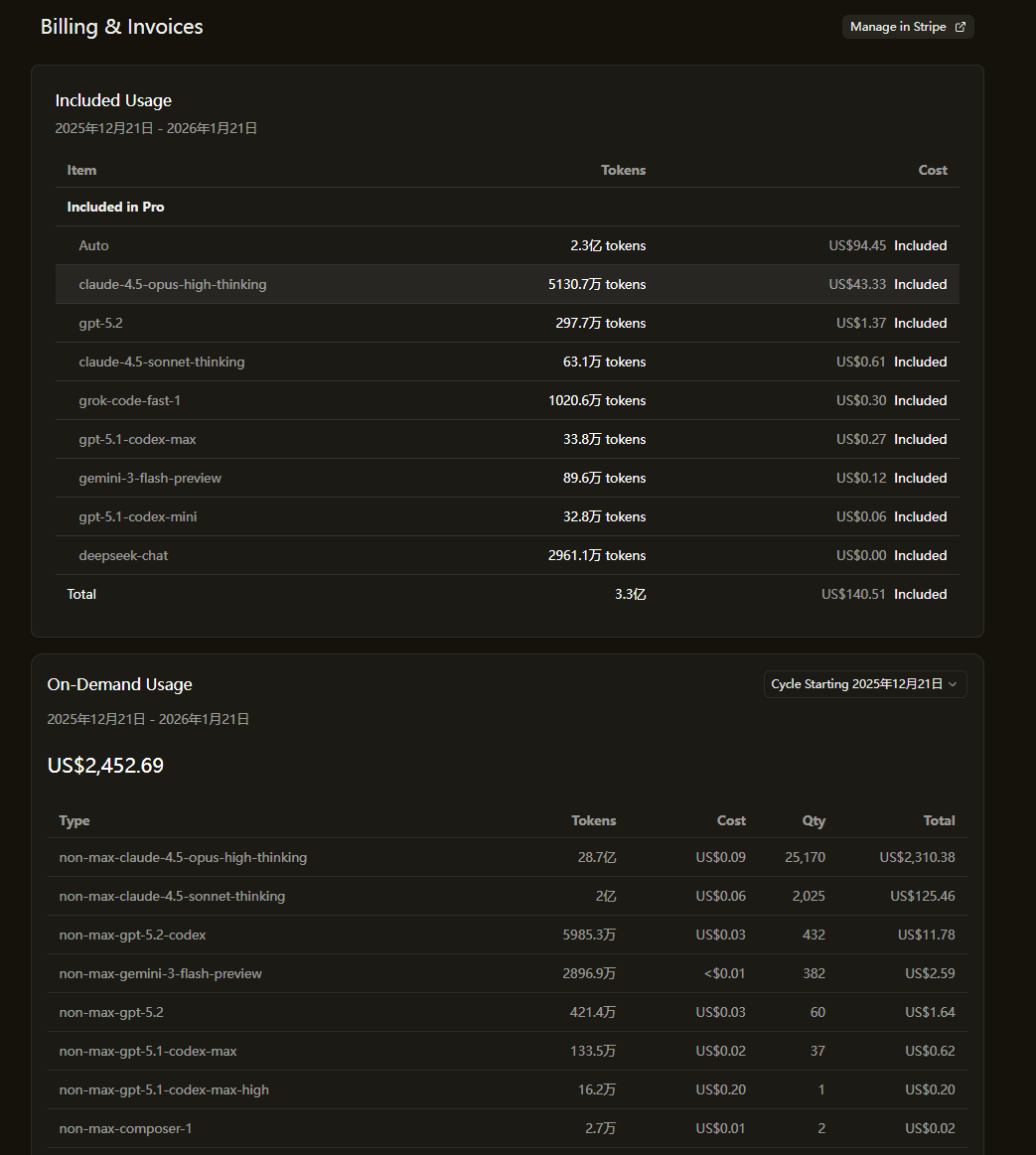The height and width of the screenshot is (1155, 1036).
Task: Click the external link icon beside Manage in Stripe
Action: (x=960, y=27)
